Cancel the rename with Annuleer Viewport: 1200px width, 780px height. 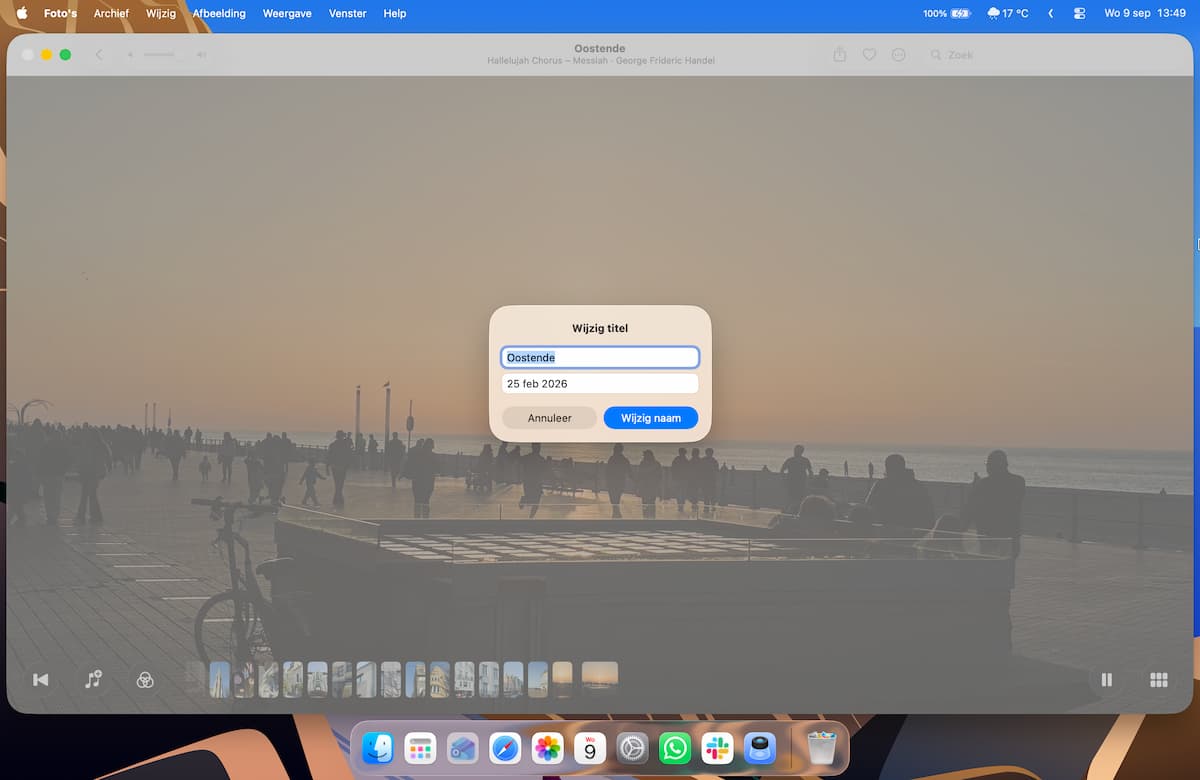click(550, 418)
